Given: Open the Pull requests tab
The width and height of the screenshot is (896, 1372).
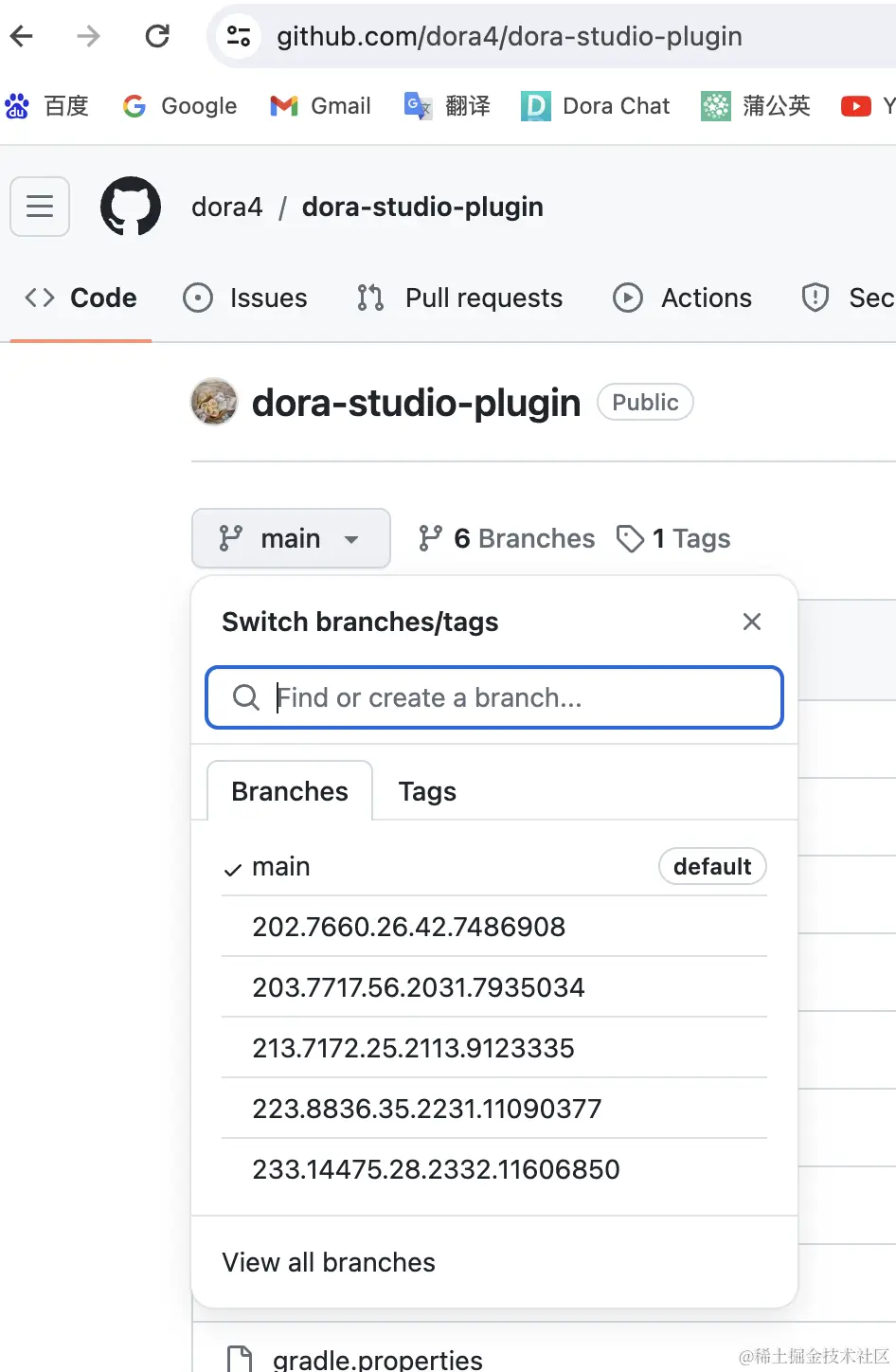Looking at the screenshot, I should tap(460, 298).
